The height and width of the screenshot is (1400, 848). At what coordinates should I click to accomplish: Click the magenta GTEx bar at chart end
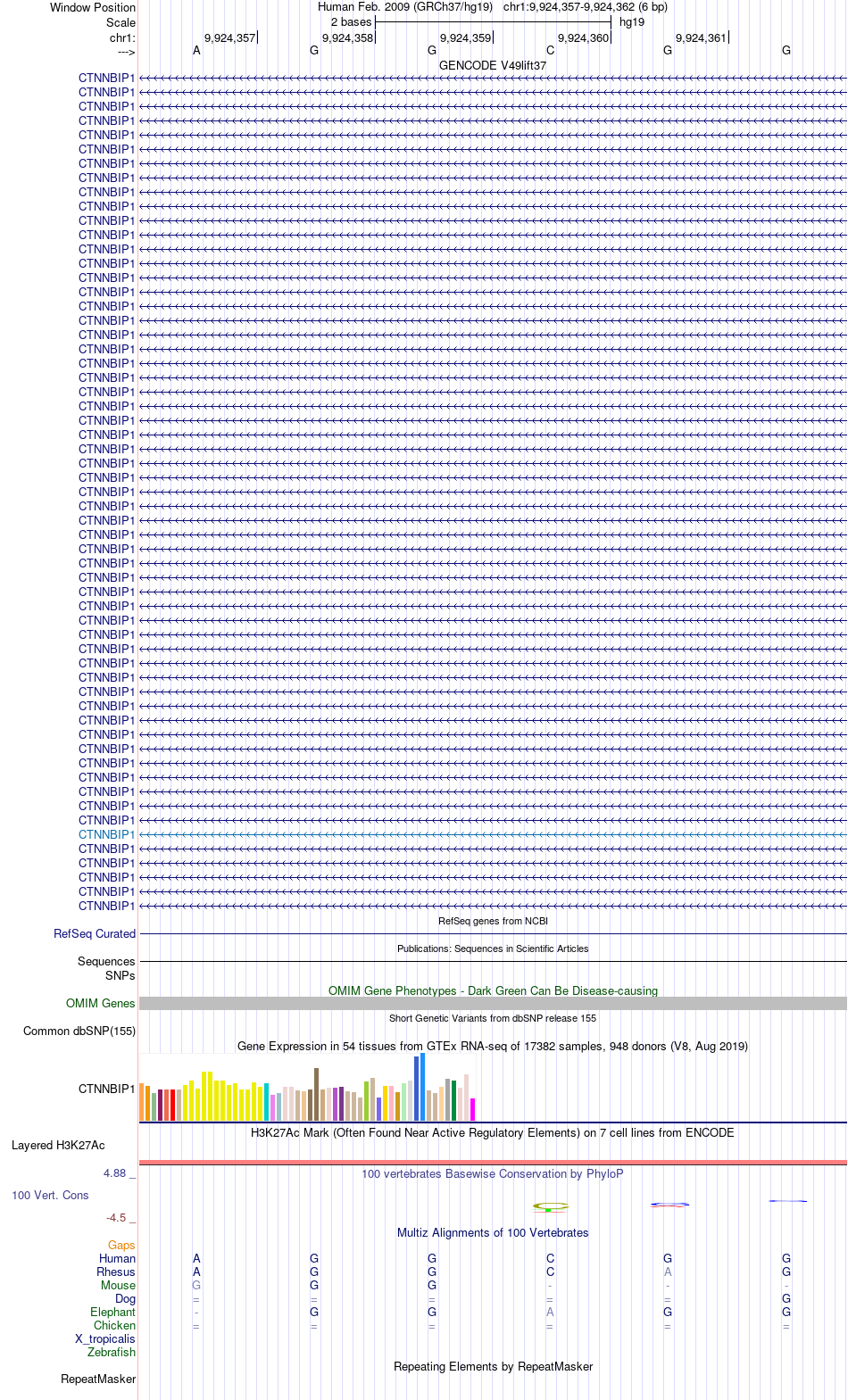click(x=472, y=1109)
